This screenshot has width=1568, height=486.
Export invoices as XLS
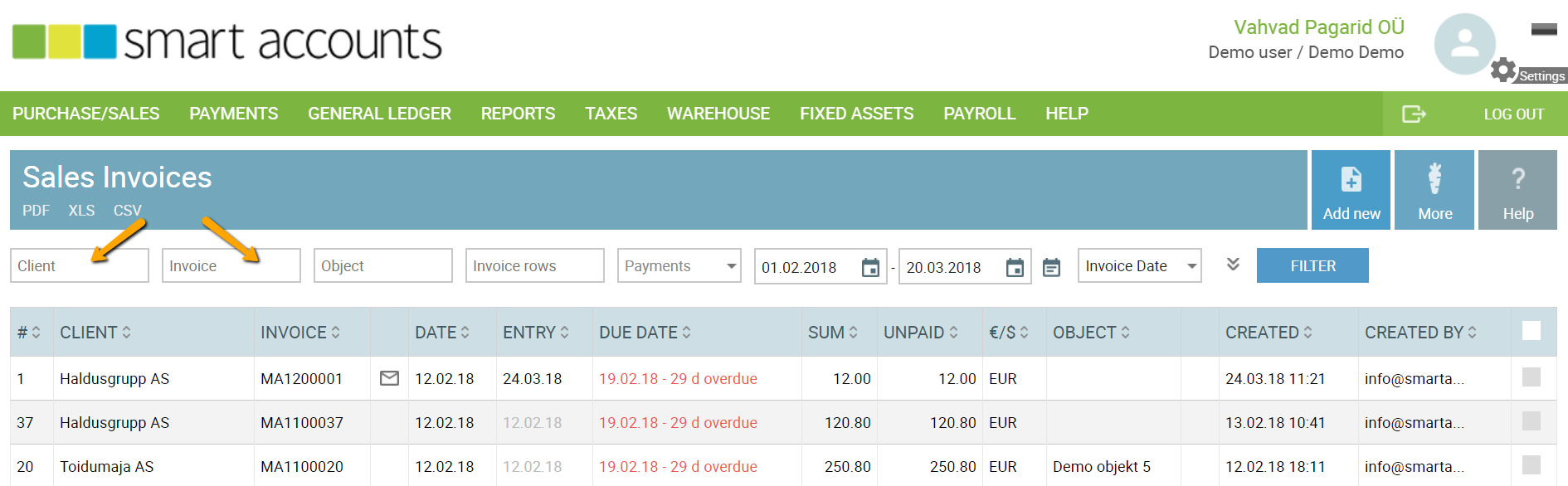coord(81,211)
